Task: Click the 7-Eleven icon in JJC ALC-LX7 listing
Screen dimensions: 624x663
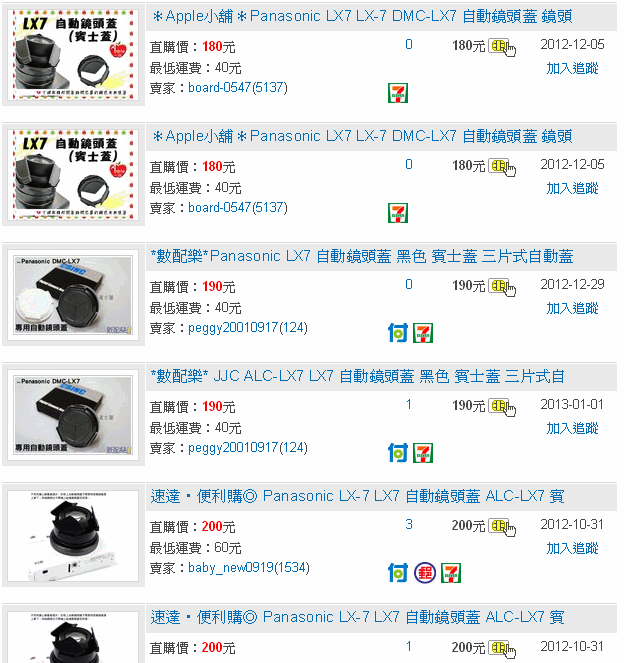Action: pos(423,453)
